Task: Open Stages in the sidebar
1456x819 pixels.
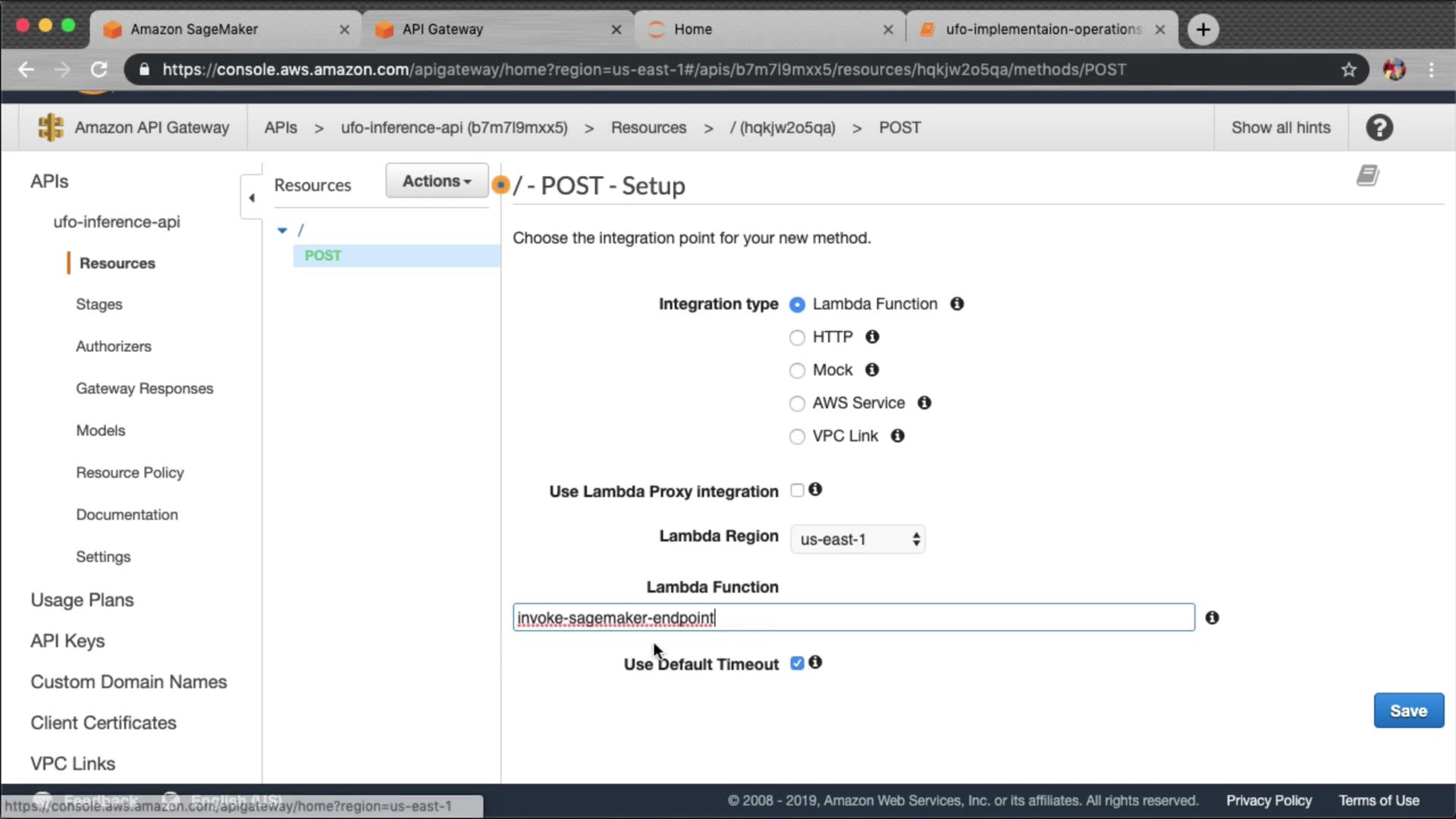Action: 99,304
